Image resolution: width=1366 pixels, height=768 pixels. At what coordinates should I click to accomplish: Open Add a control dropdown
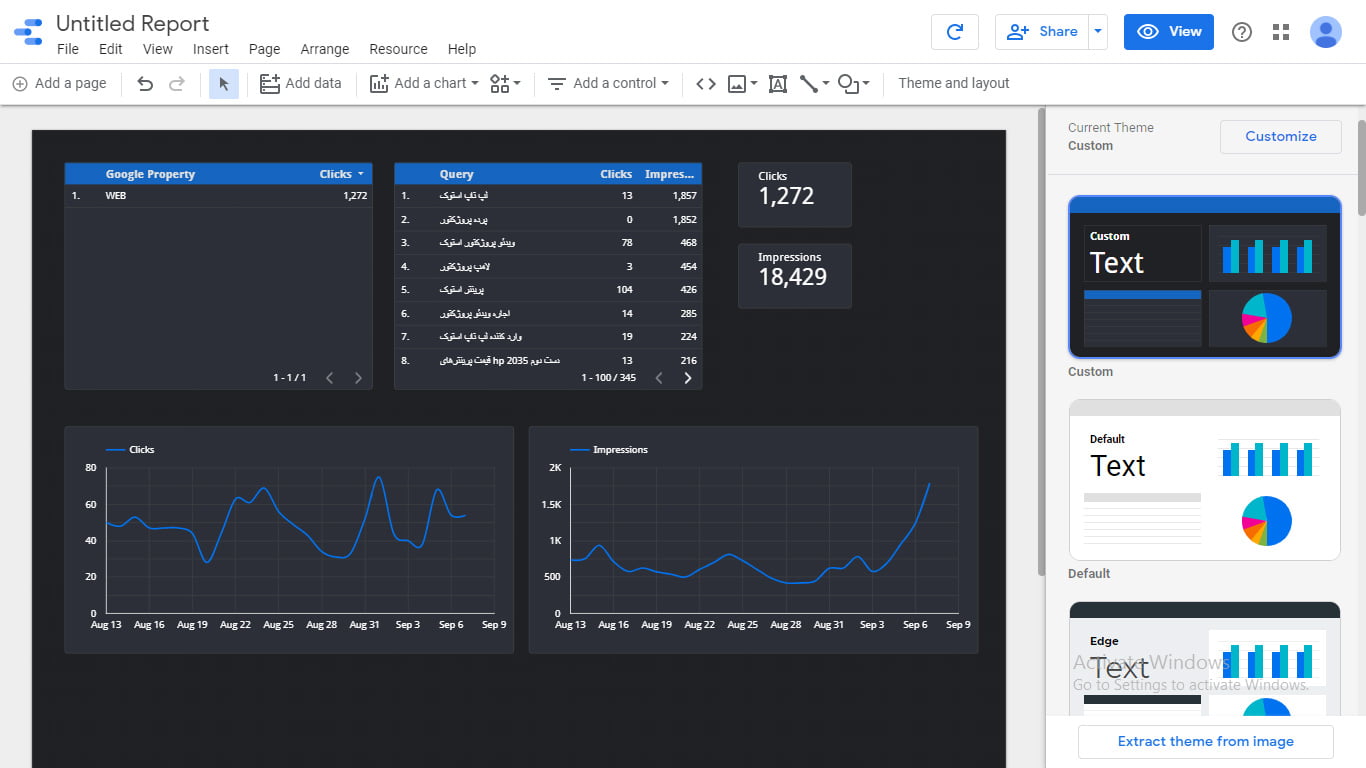(x=608, y=84)
